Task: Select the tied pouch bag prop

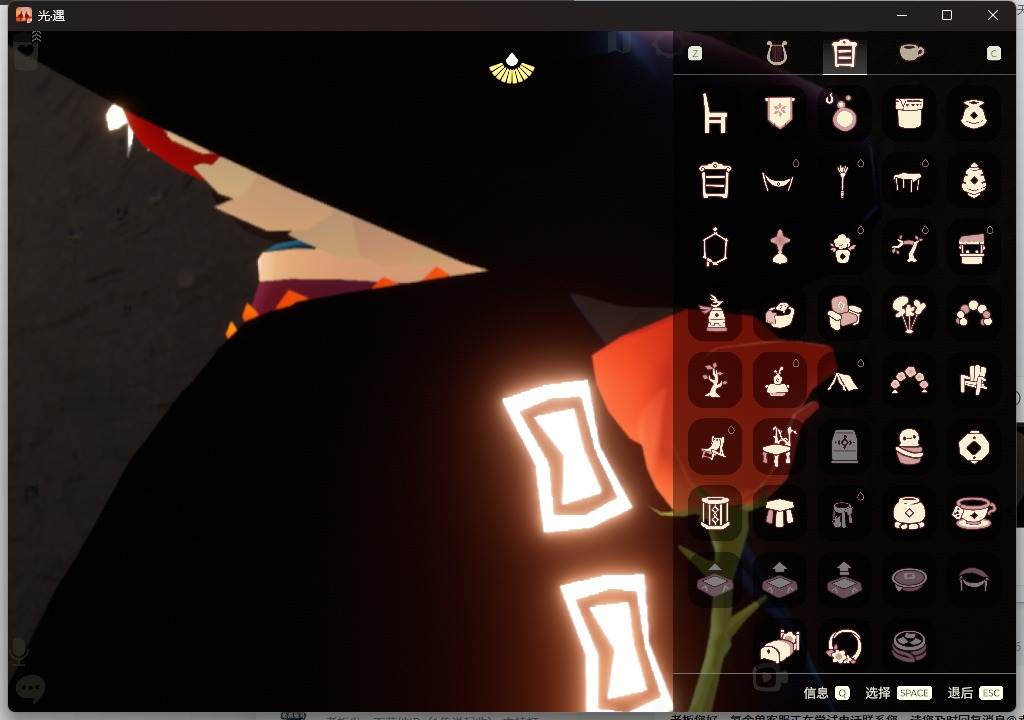Action: coord(973,113)
